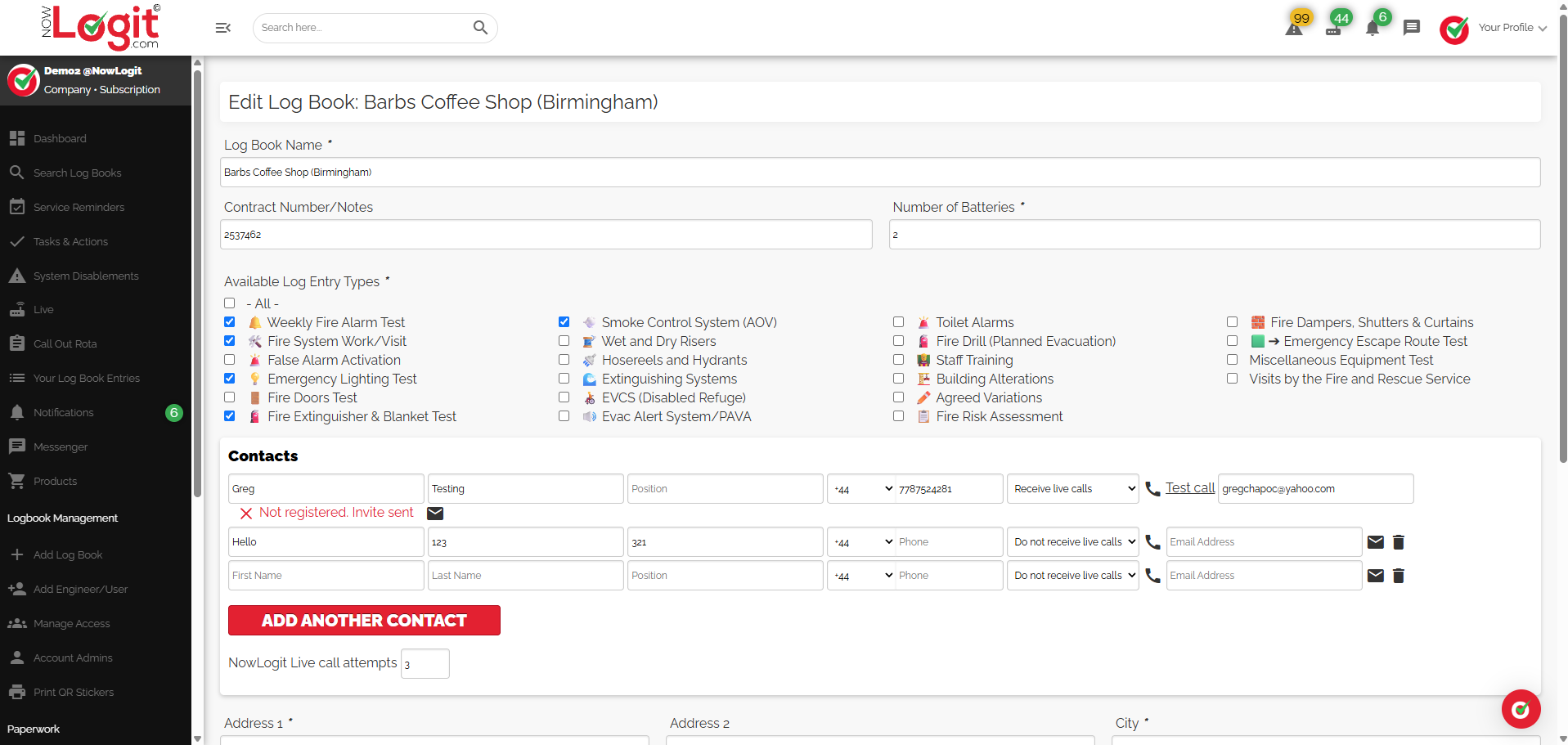Click the envelope icon in Hello contact row
1568x745 pixels.
pos(1376,542)
